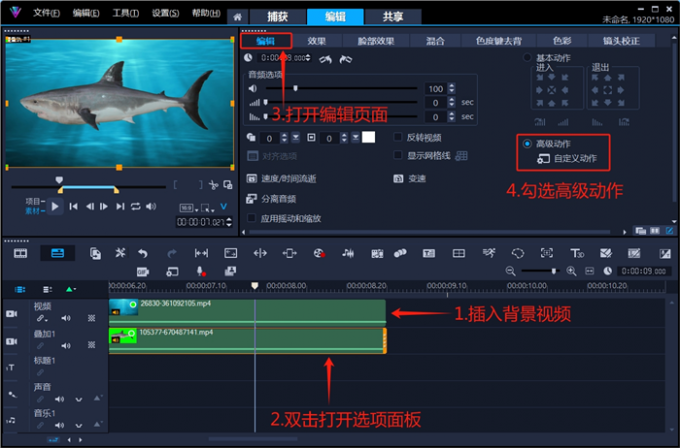
Task: Open the sound mixer icon
Action: [x=347, y=253]
